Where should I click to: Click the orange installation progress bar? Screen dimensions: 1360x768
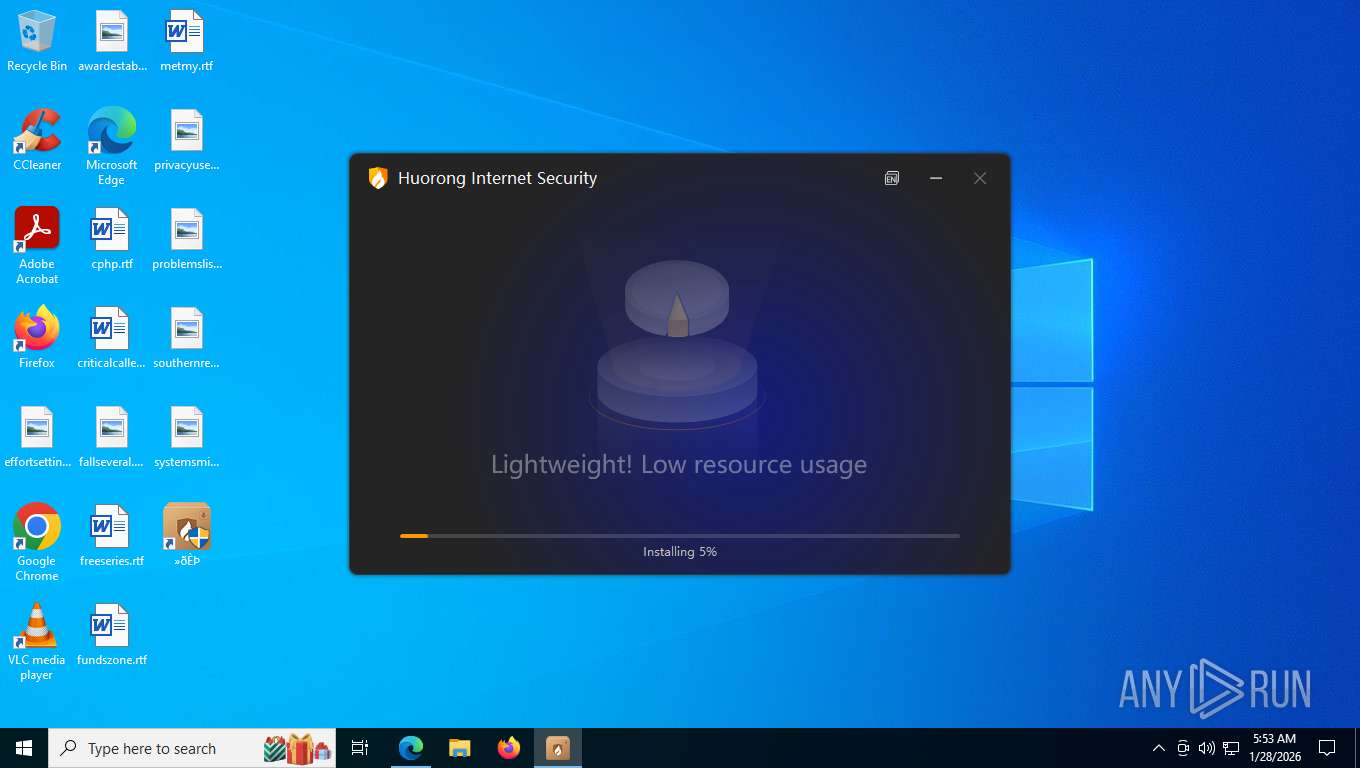point(680,536)
